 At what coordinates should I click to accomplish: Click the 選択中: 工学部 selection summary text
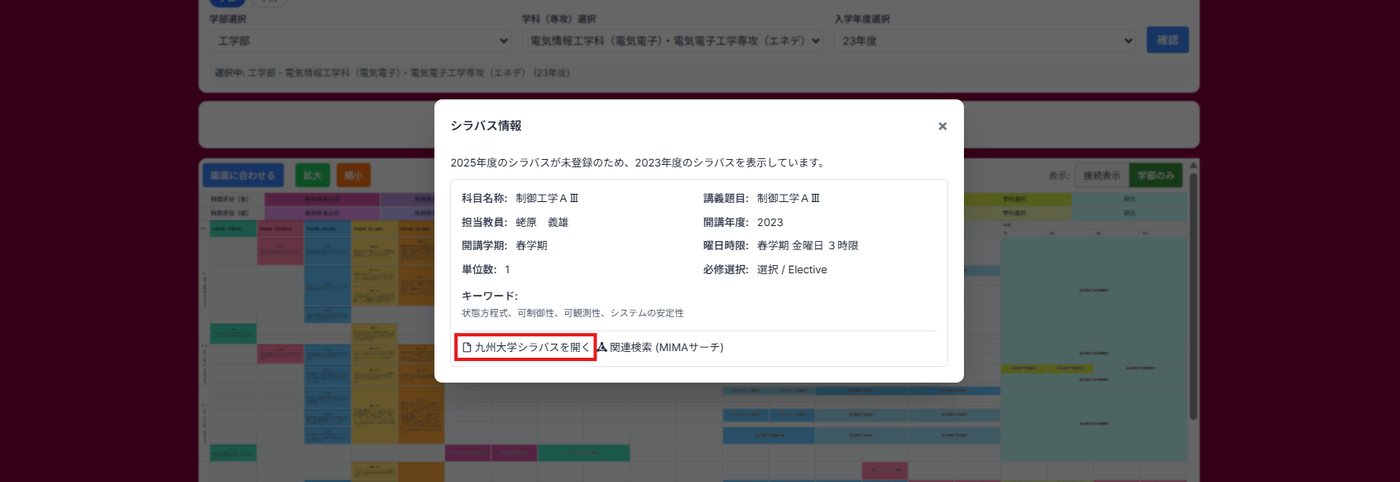coord(392,73)
